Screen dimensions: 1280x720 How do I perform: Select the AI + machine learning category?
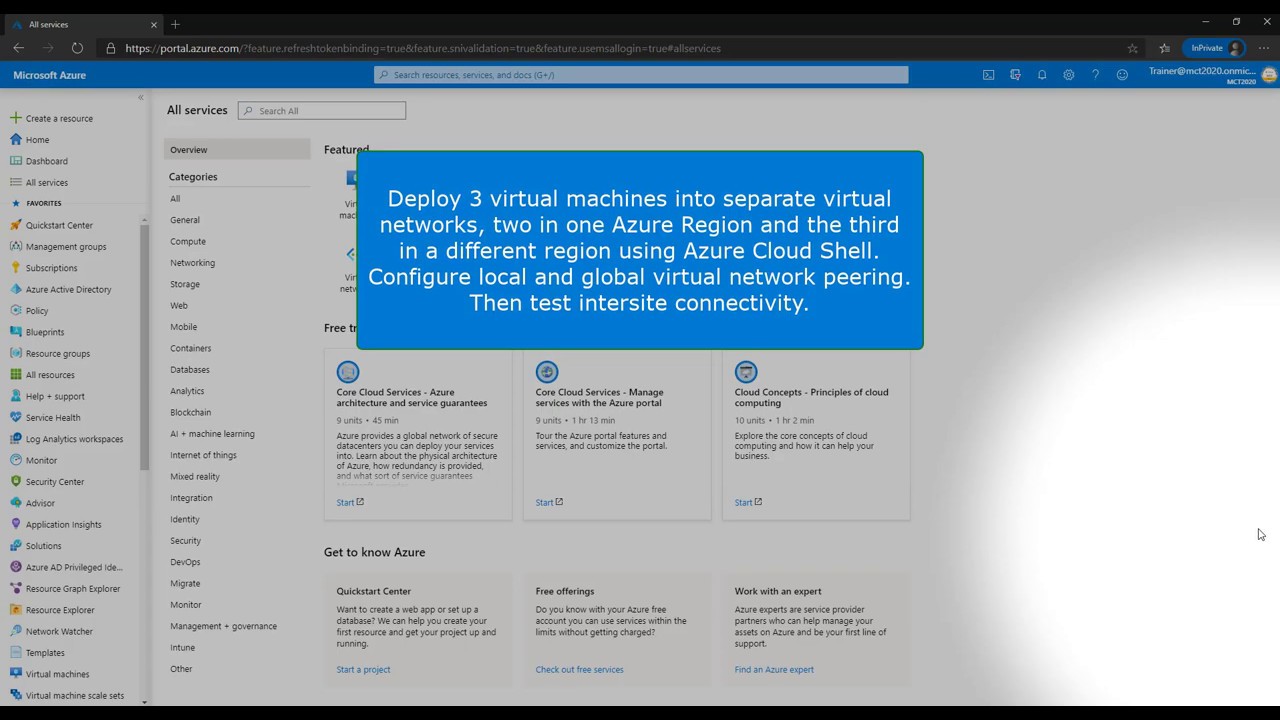coord(212,434)
